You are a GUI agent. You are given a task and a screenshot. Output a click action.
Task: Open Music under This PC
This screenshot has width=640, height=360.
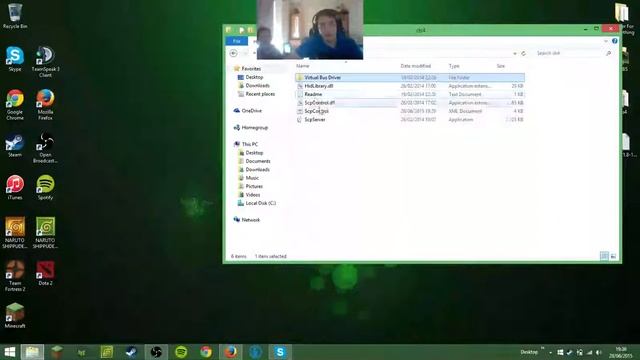coord(248,178)
